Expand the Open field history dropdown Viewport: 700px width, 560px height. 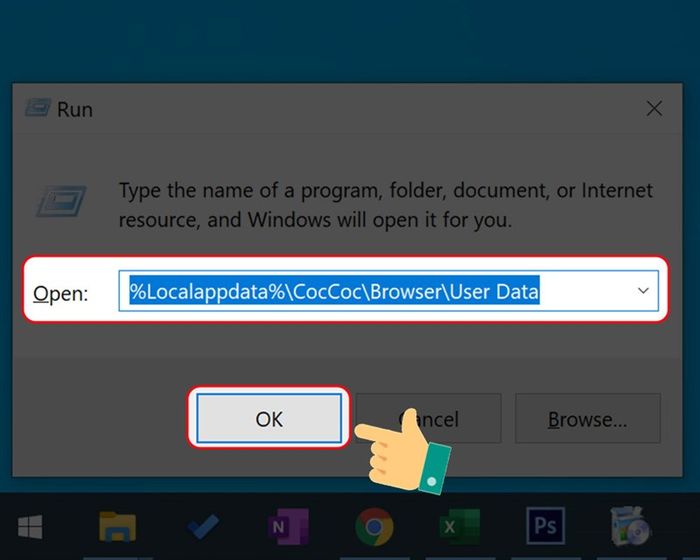(x=643, y=291)
